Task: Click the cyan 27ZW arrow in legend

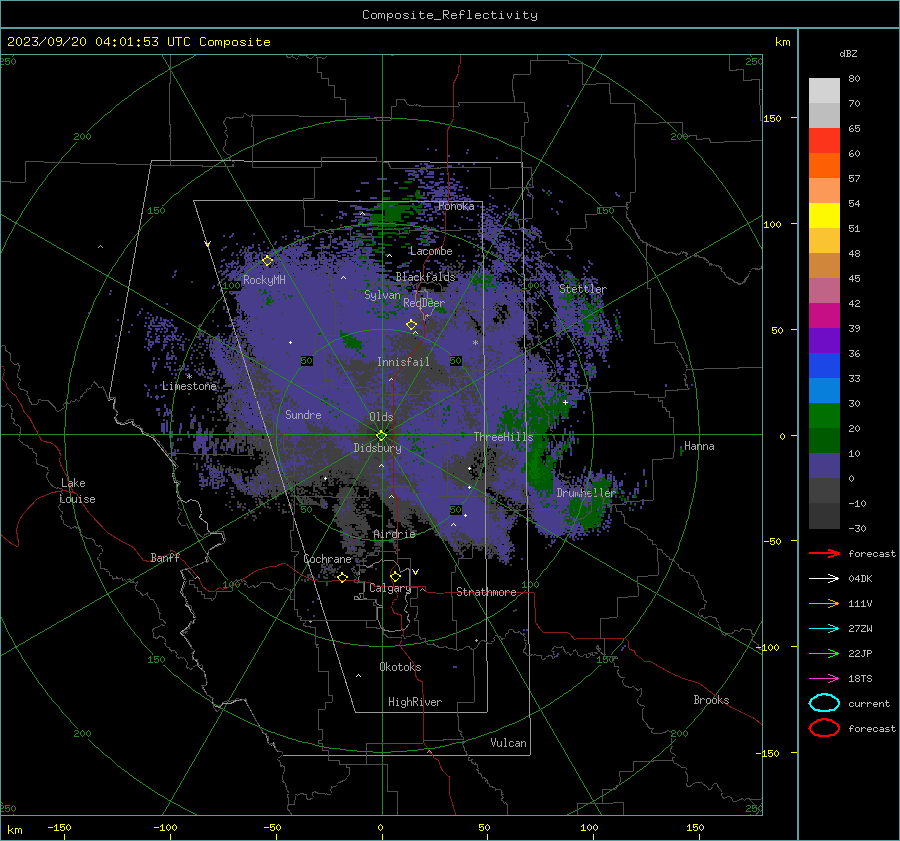Action: (x=824, y=629)
